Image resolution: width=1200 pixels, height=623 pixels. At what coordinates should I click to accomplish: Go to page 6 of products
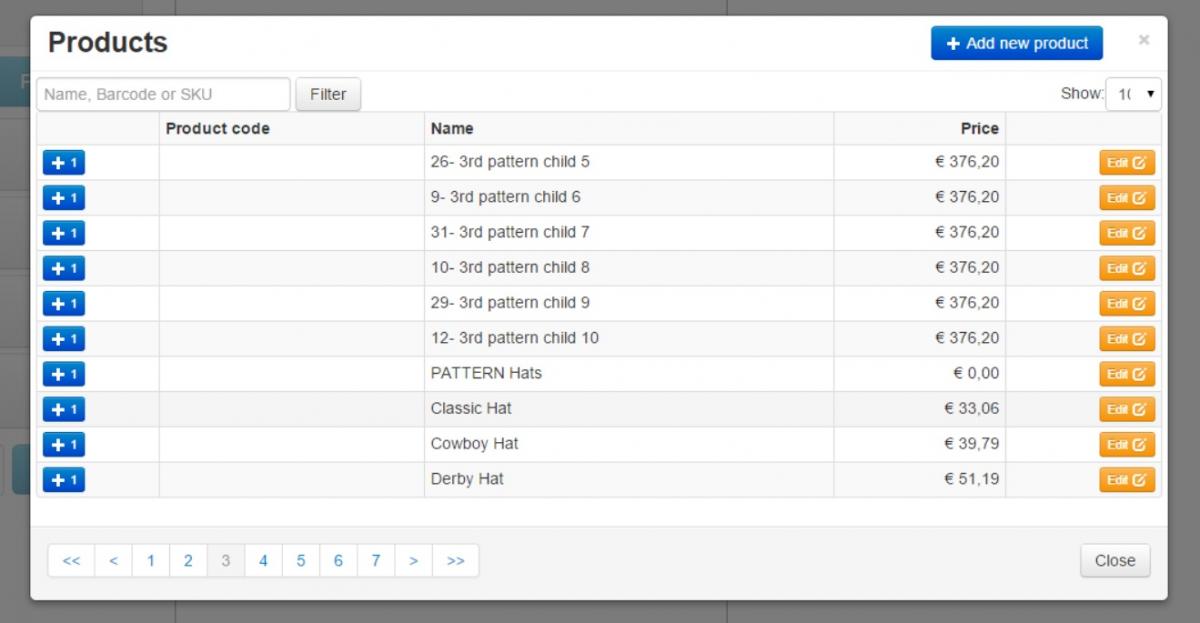click(338, 561)
